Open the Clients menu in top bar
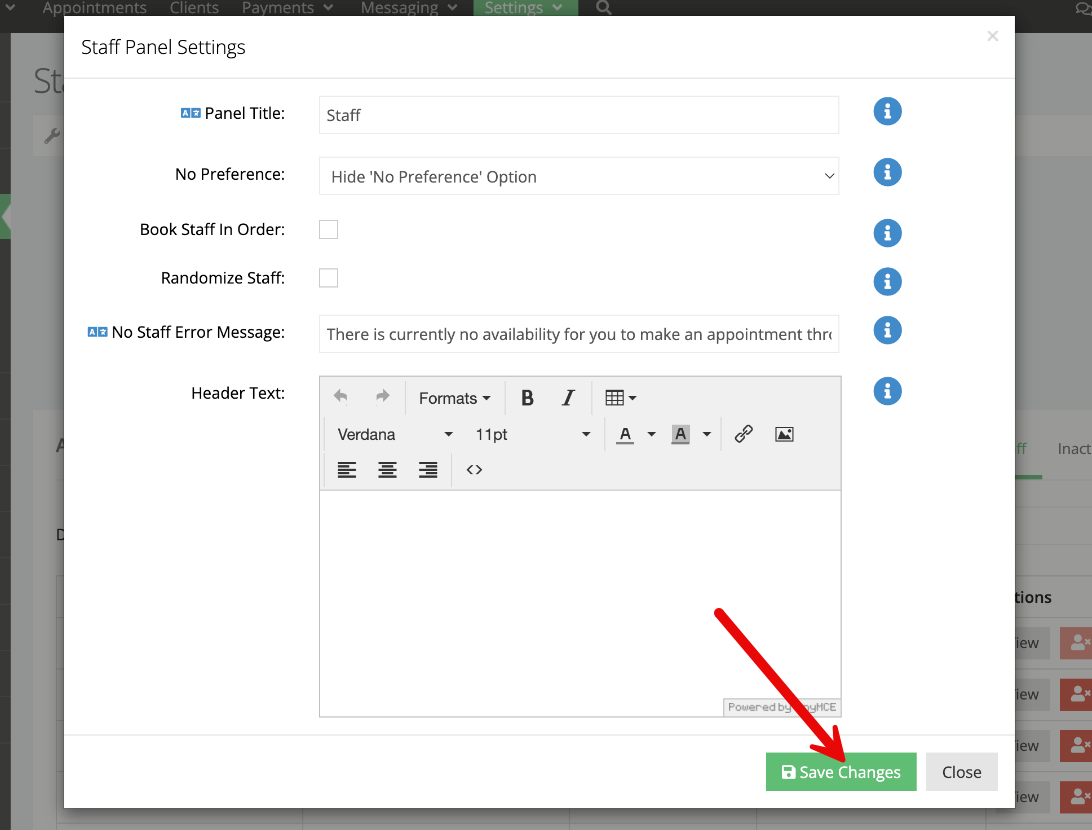The width and height of the screenshot is (1092, 830). 194,8
